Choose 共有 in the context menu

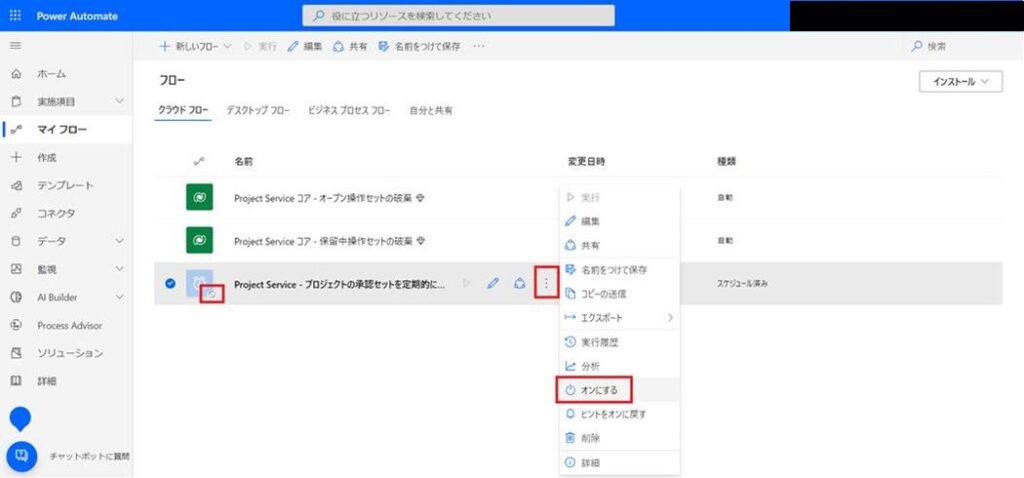click(x=619, y=246)
